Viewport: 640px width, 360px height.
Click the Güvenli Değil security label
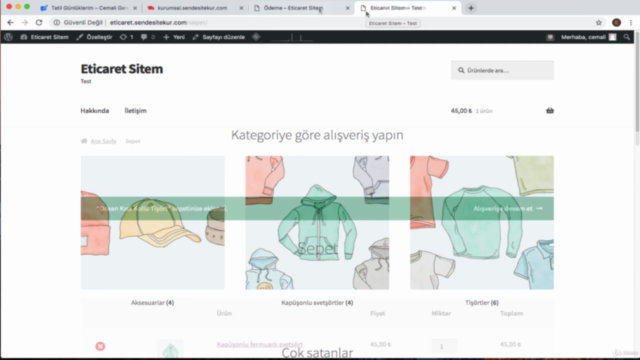(83, 22)
